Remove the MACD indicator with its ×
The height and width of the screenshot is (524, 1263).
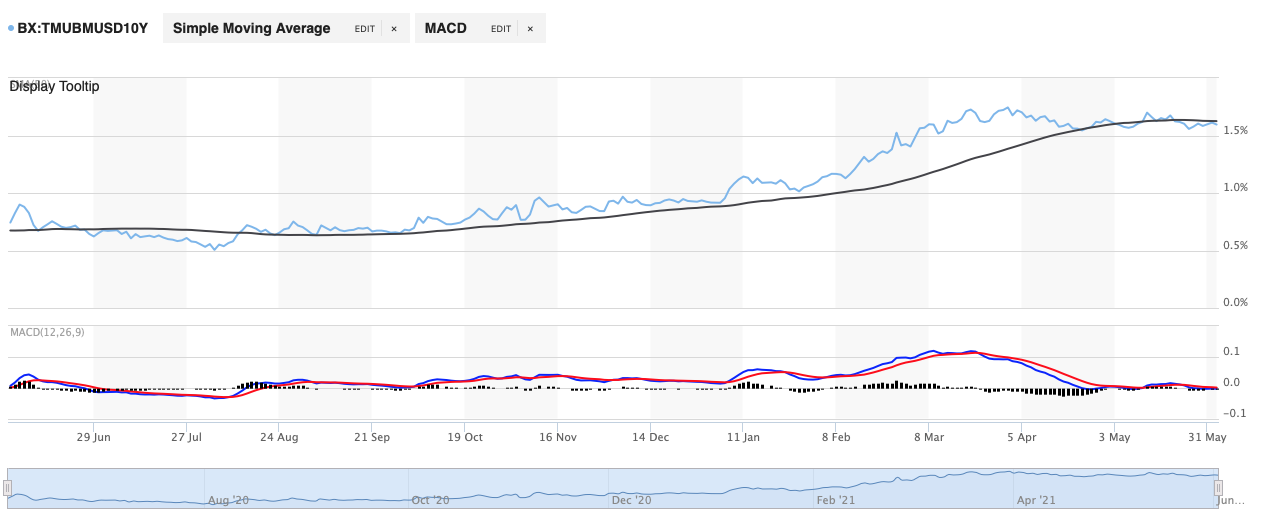[530, 29]
